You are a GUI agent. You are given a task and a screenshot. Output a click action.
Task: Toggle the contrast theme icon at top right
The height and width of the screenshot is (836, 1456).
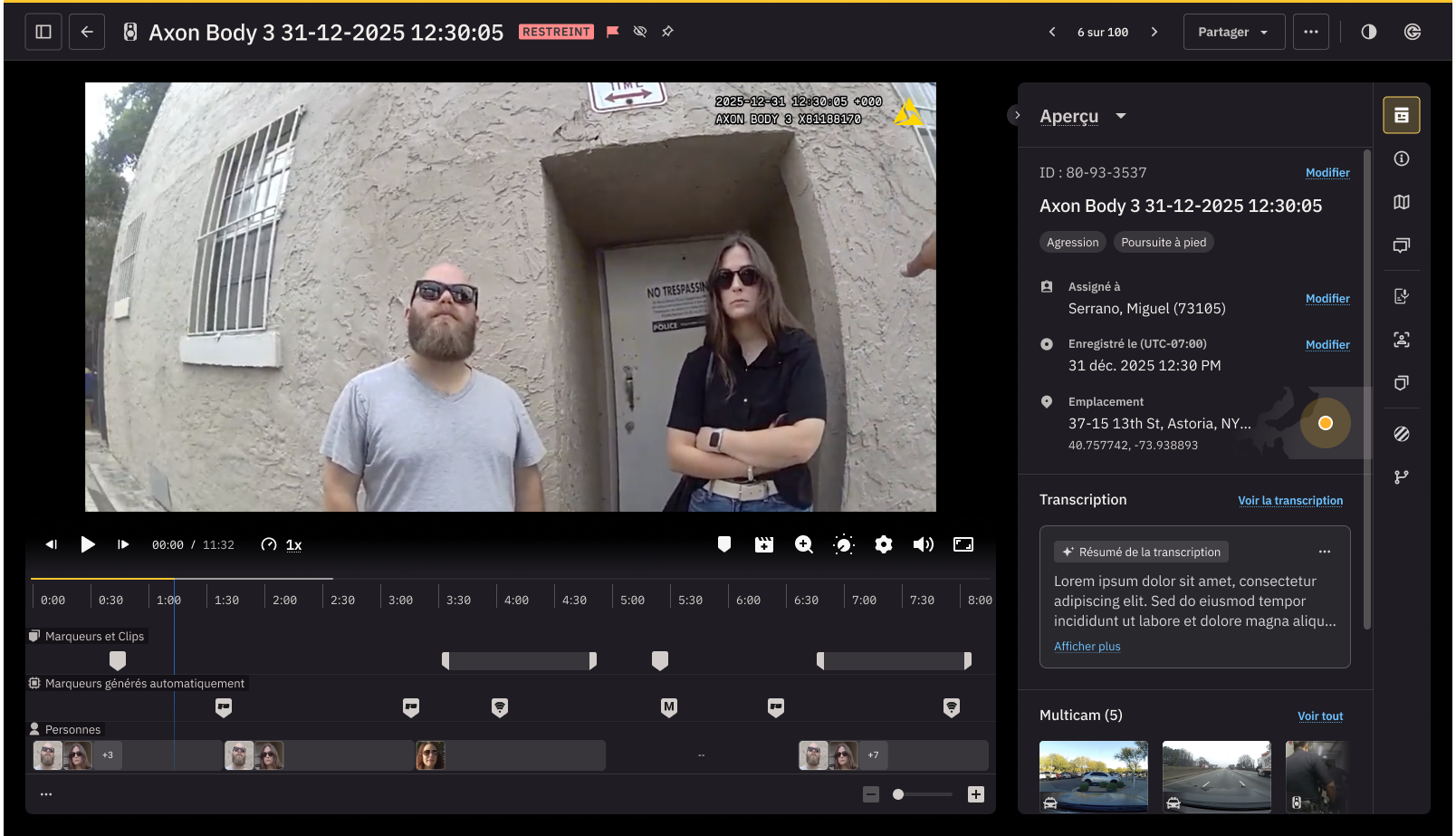[1368, 32]
